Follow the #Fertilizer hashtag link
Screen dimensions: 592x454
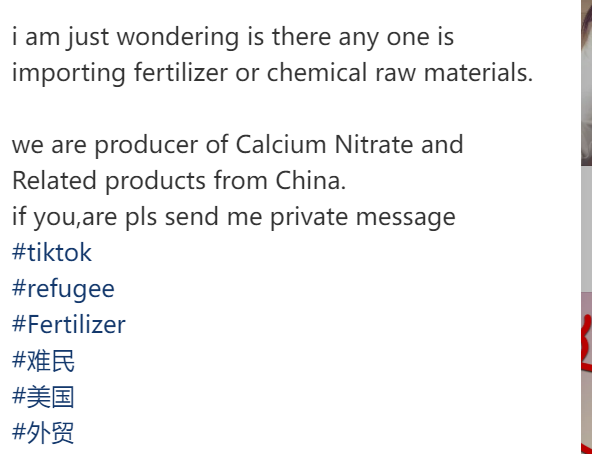(x=69, y=324)
